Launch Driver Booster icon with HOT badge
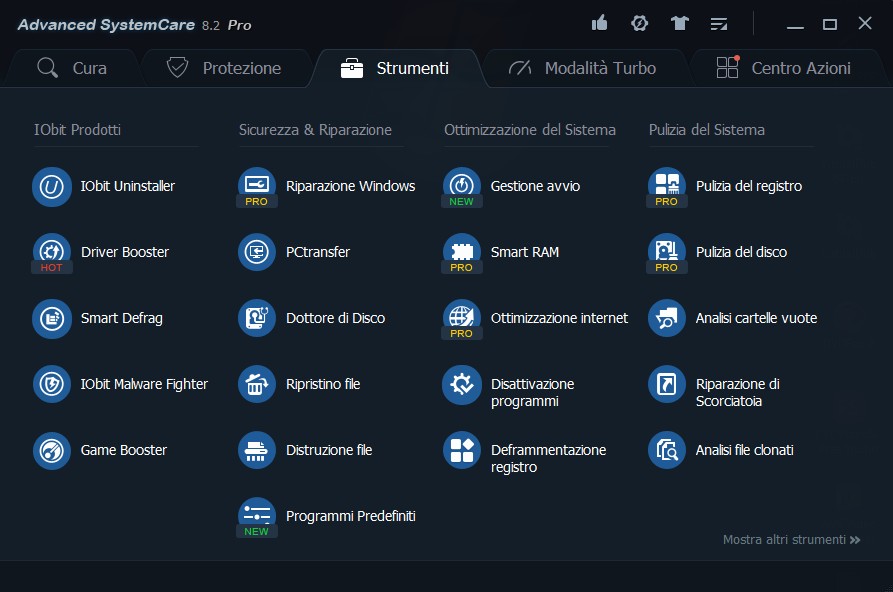Image resolution: width=893 pixels, height=592 pixels. [52, 252]
